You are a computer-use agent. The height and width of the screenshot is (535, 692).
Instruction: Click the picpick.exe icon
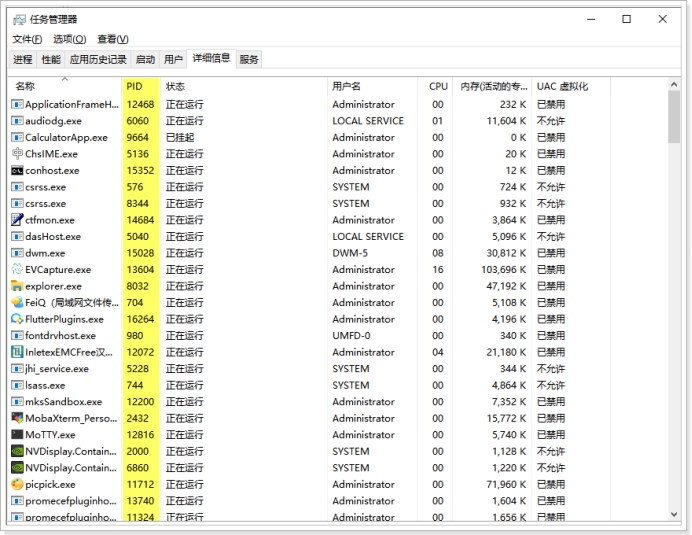pos(17,484)
